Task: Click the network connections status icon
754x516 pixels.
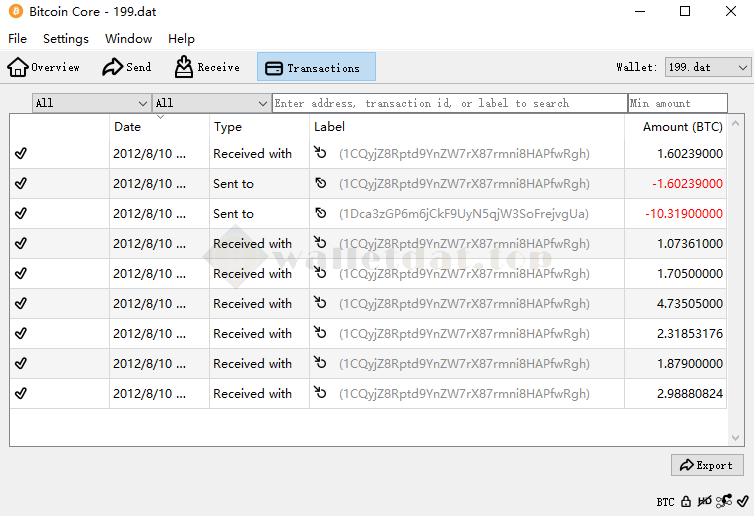Action: pos(724,501)
